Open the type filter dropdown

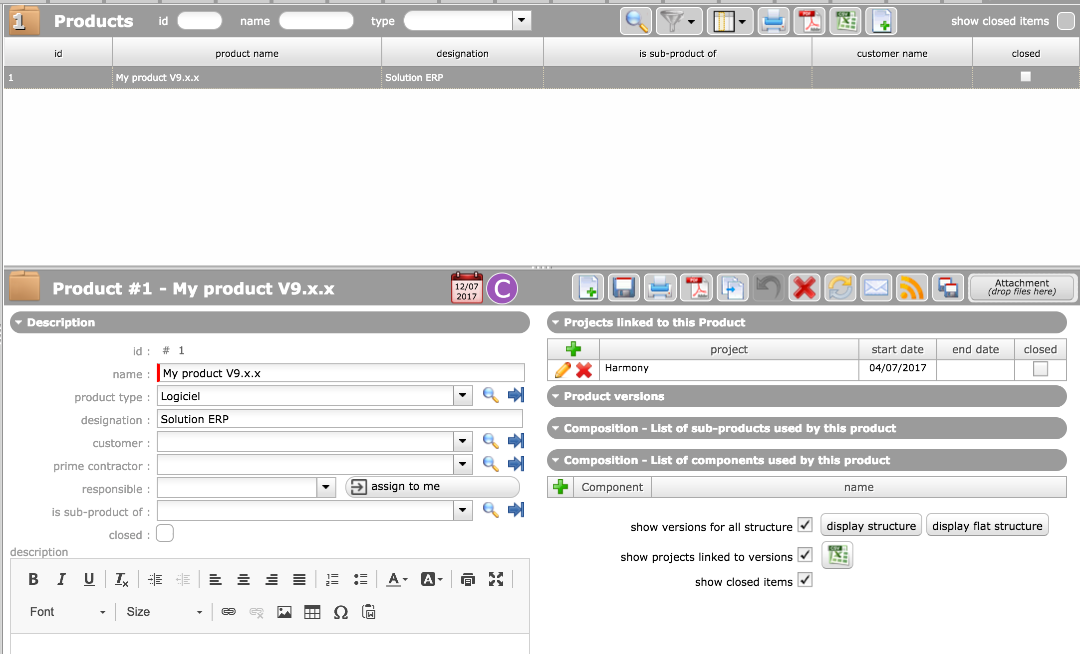521,21
